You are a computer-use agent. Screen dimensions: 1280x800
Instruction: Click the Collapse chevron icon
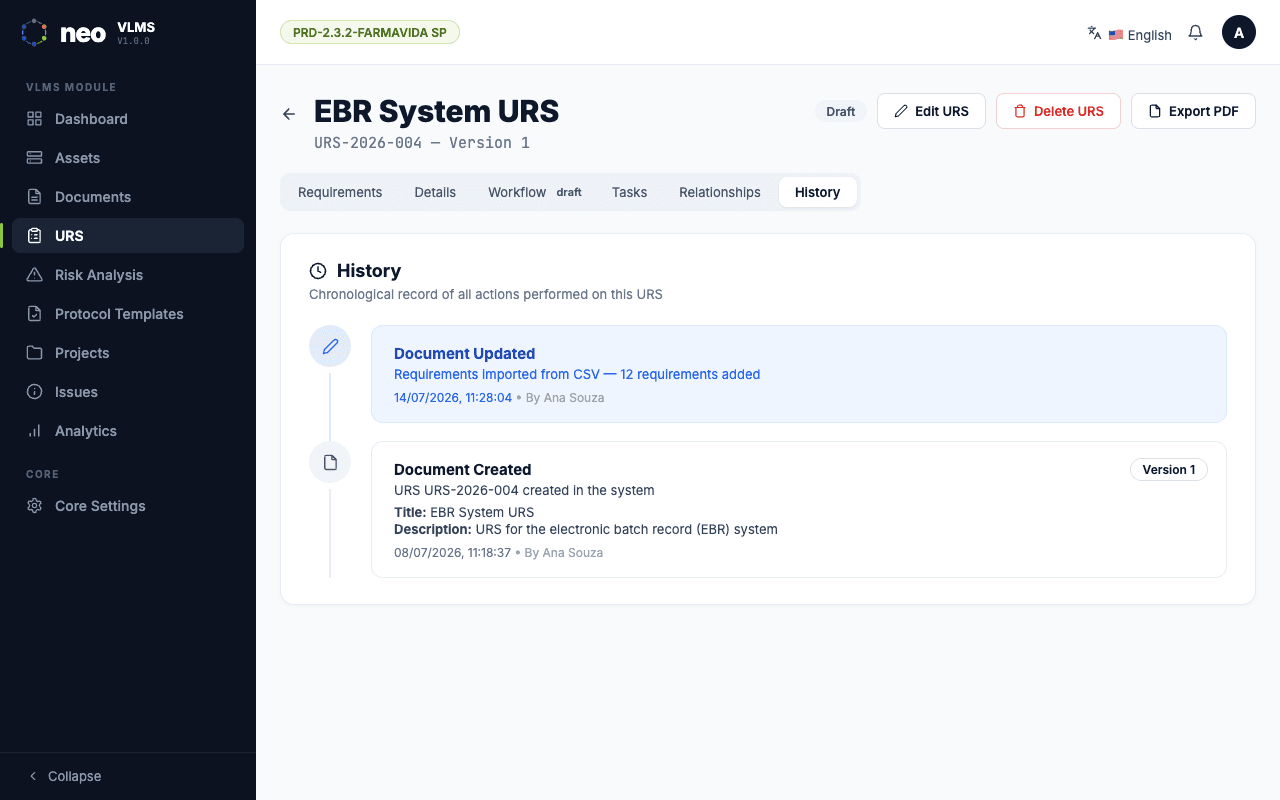point(33,776)
